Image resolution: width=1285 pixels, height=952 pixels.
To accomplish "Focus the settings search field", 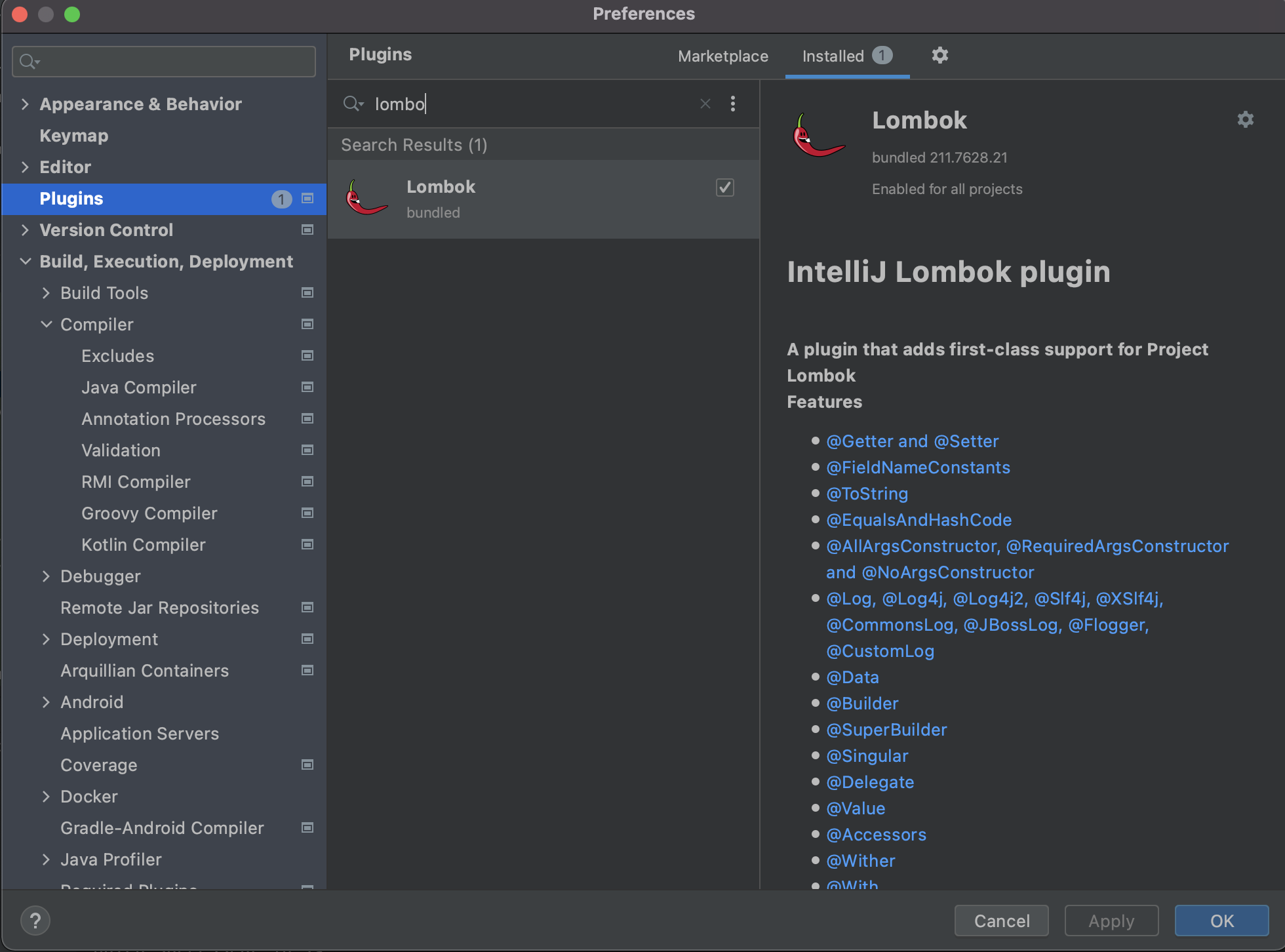I will (x=164, y=62).
